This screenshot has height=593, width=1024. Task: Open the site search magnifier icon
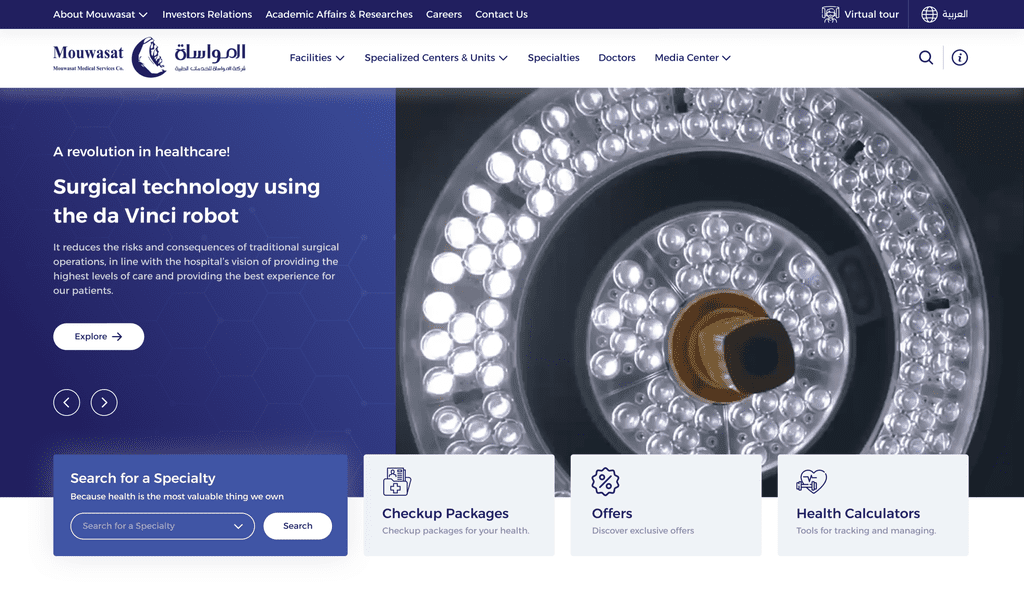(925, 57)
